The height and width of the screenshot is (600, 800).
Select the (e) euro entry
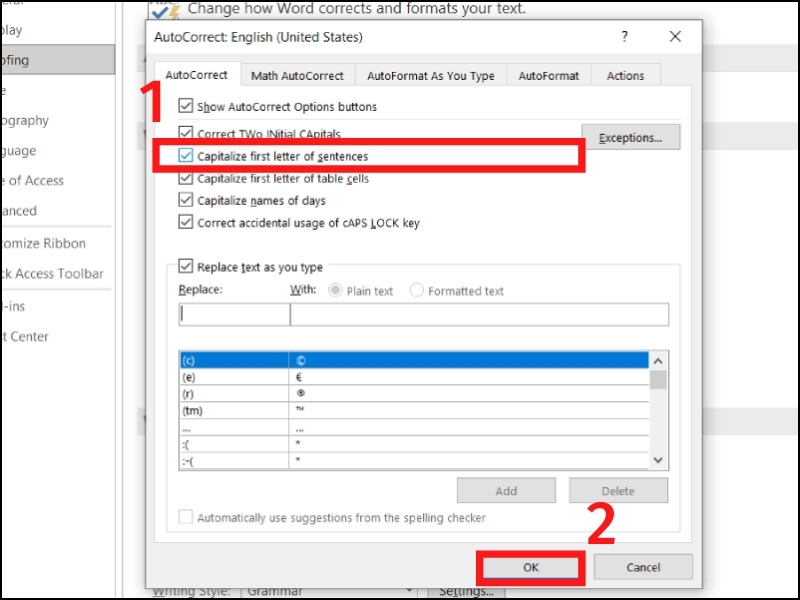pos(414,377)
